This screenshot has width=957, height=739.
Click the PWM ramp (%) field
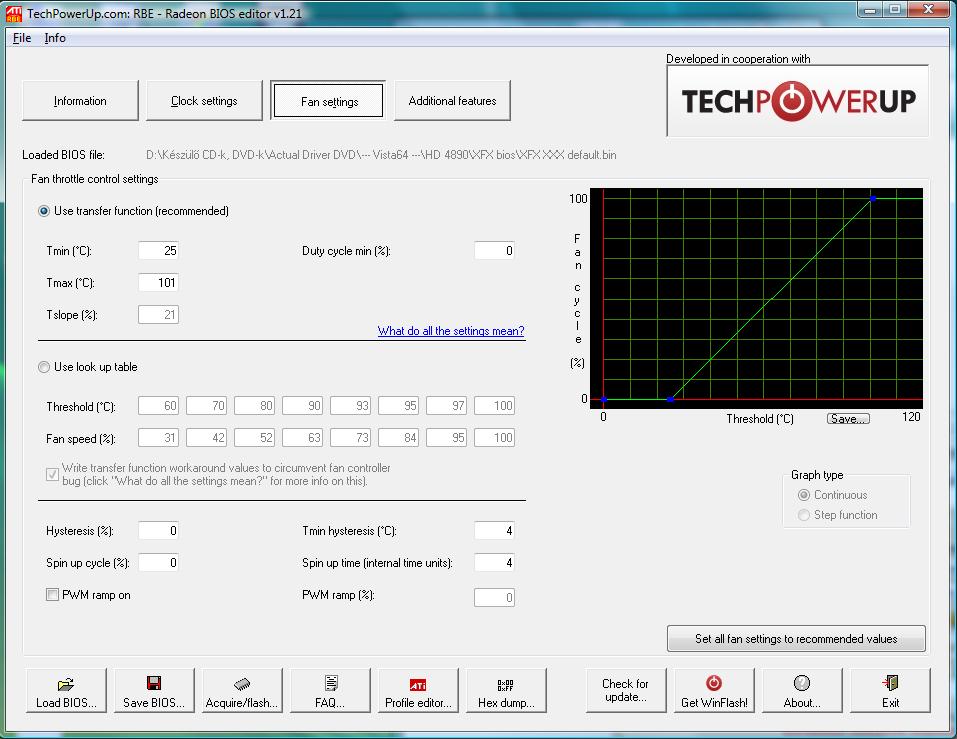[494, 597]
